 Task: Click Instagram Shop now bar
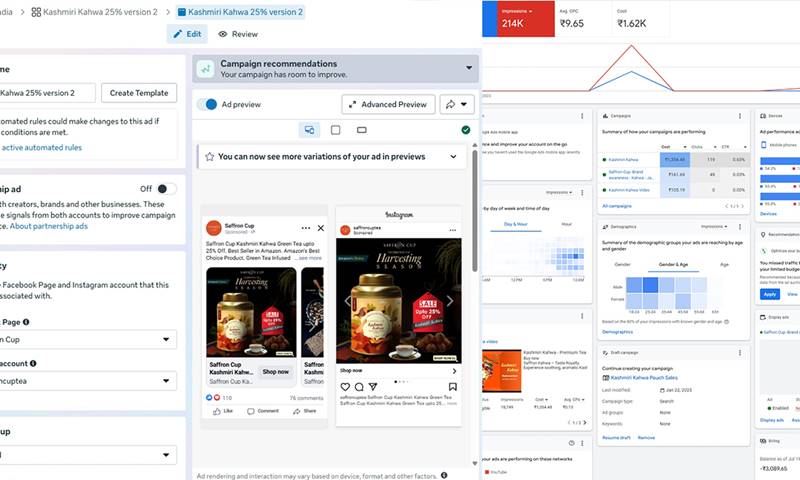point(398,371)
